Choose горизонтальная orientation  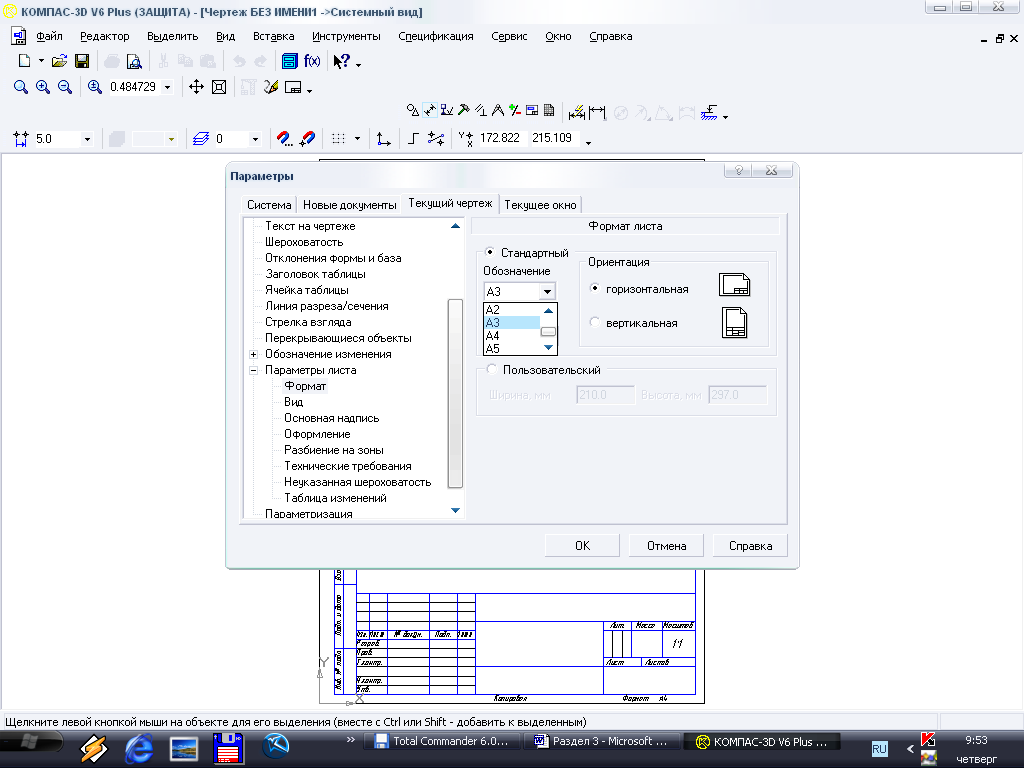[x=594, y=288]
